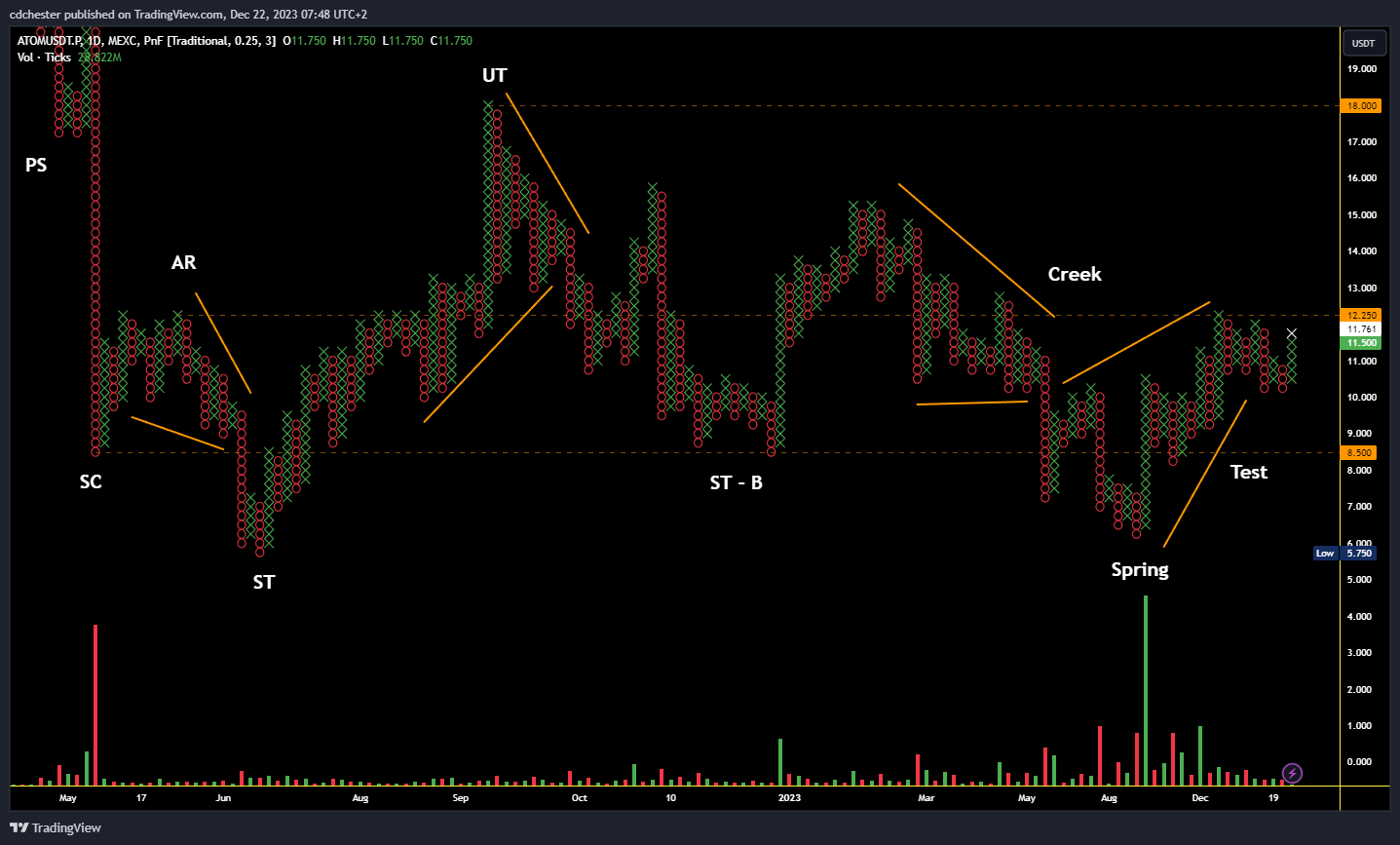Viewport: 1400px width, 845px height.
Task: Click the 19 date label on time axis
Action: pyautogui.click(x=1273, y=797)
